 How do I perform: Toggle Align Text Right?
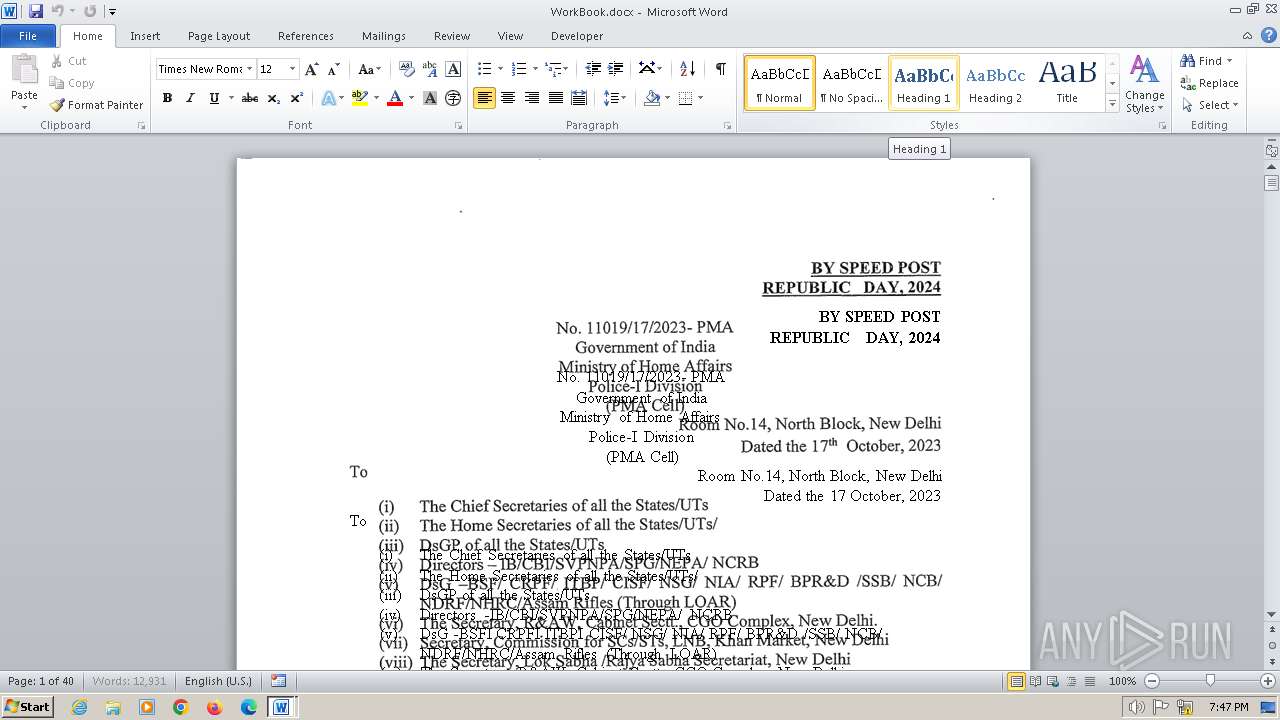531,98
